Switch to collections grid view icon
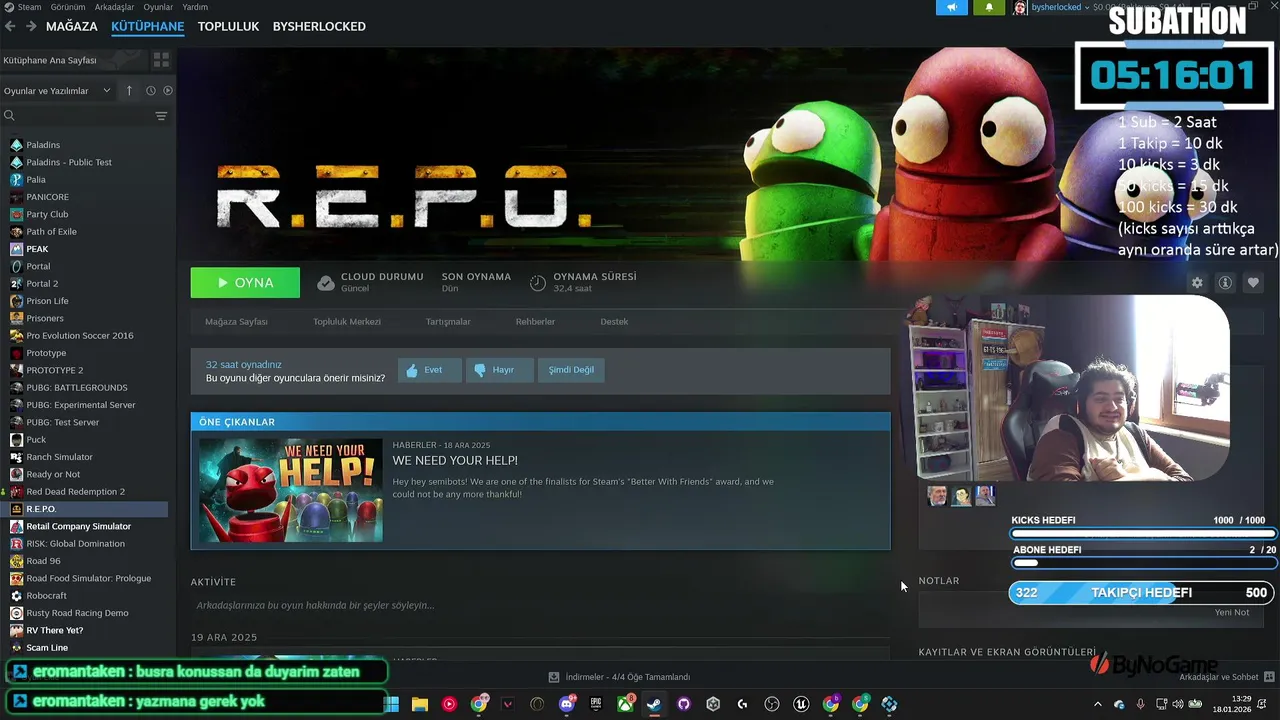Screen dimensions: 1280x720 (161, 60)
